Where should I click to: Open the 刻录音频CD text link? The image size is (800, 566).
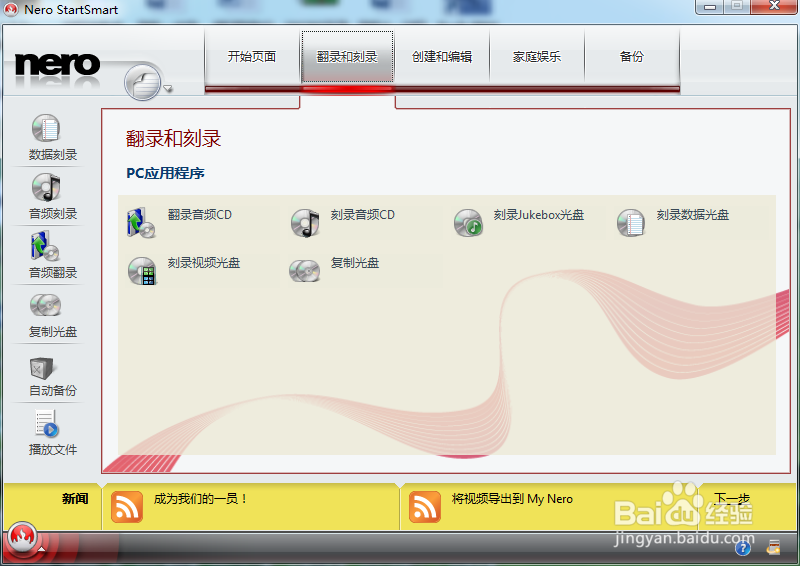(363, 215)
